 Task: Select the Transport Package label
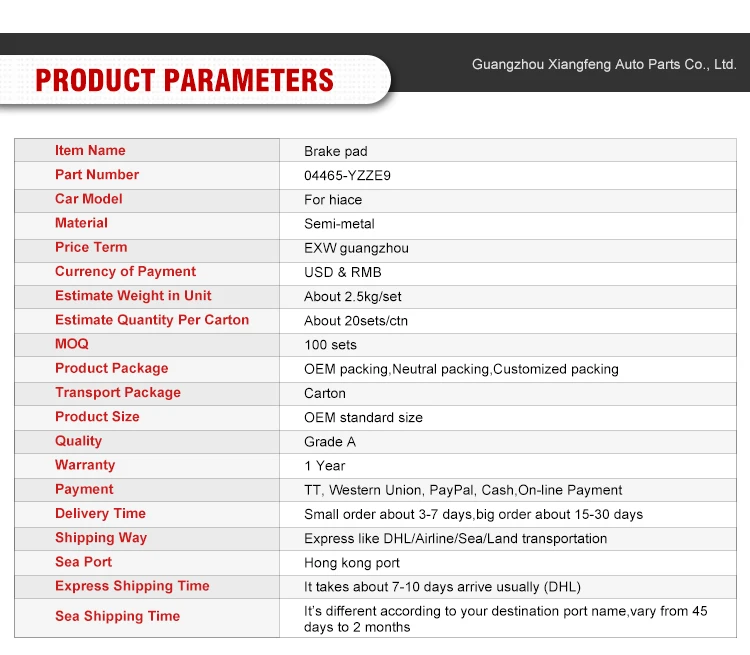tap(118, 393)
